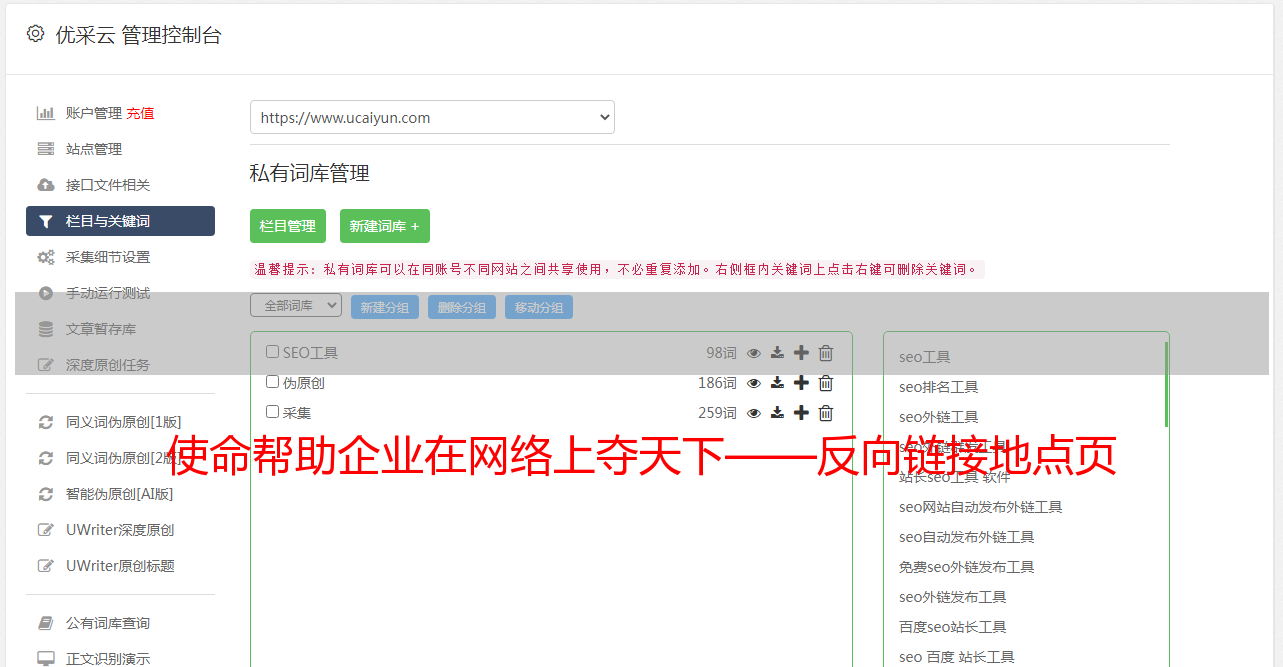Open 公有词库查询 in the sidebar
This screenshot has width=1283, height=667.
108,623
